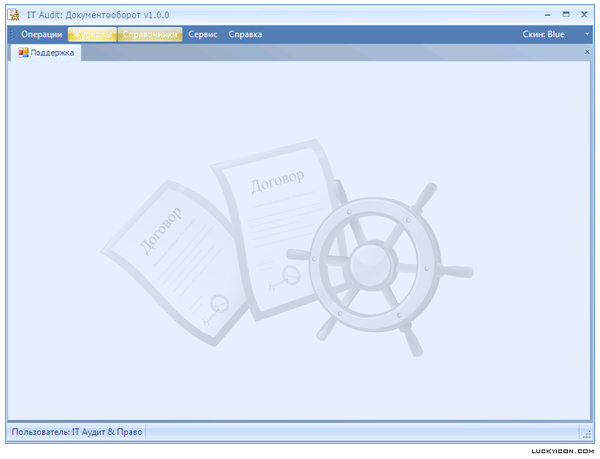Maximize the IT Audit window
The height and width of the screenshot is (459, 600).
click(x=566, y=14)
